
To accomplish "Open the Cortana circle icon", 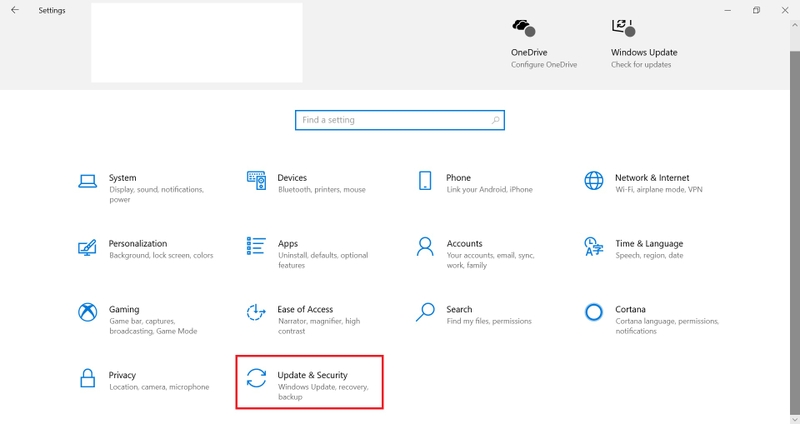I will point(593,312).
